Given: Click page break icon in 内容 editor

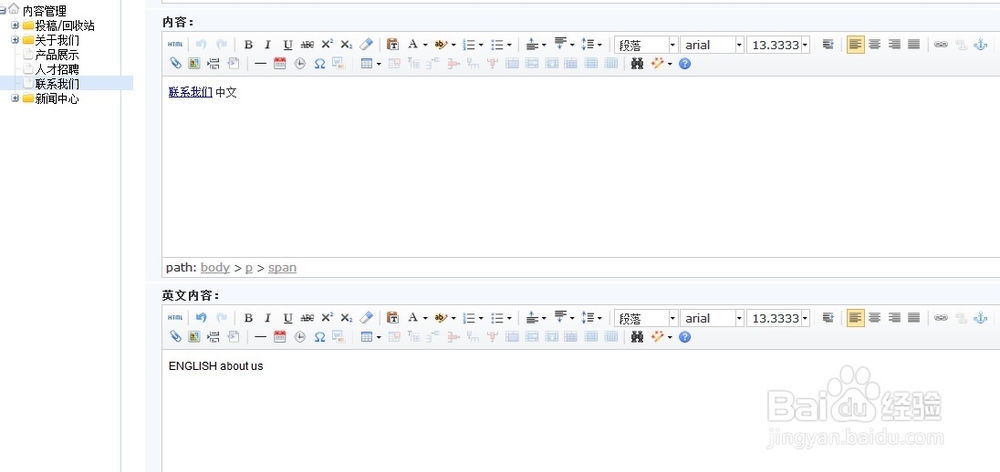Looking at the screenshot, I should tap(214, 64).
